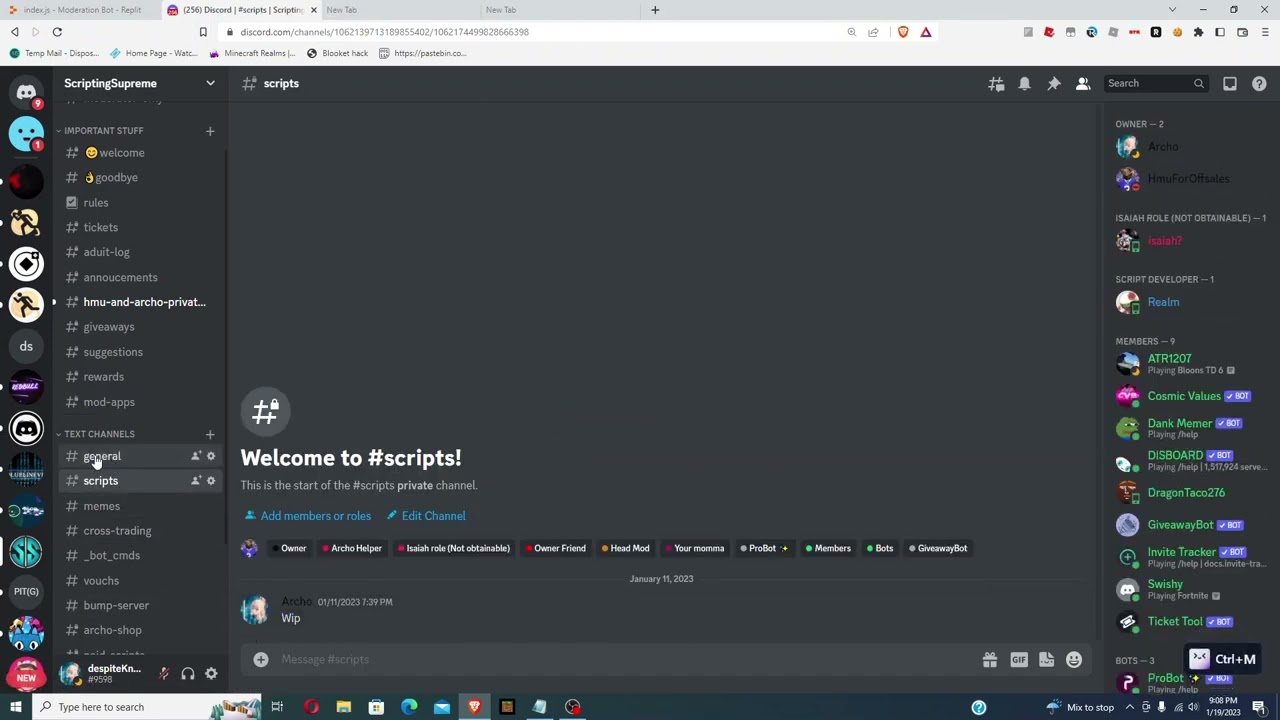Open the Threads icon in channel header
This screenshot has height=720, width=1280.
click(996, 84)
